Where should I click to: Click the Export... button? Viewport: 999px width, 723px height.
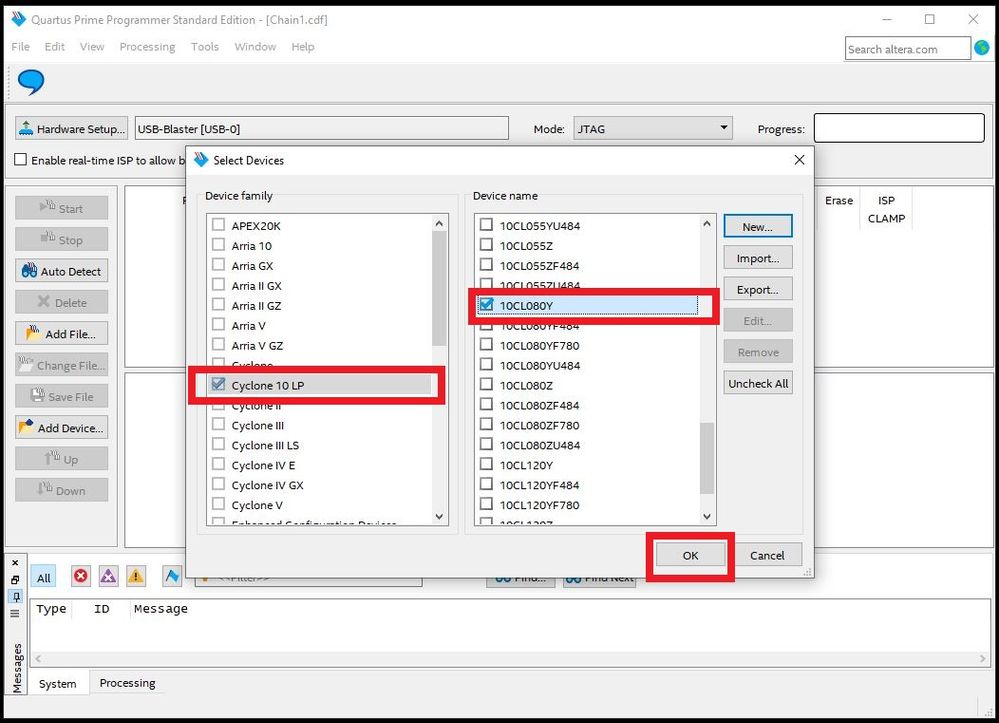point(758,289)
